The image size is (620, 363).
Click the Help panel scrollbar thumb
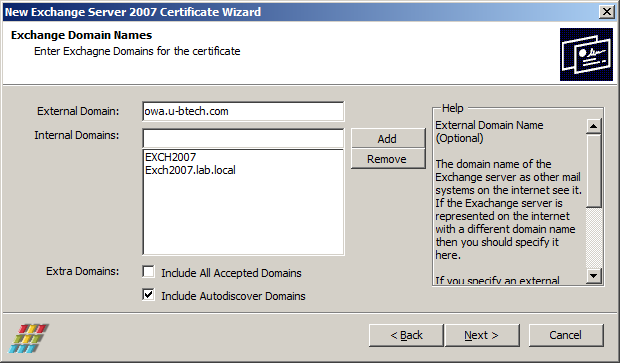(x=594, y=170)
